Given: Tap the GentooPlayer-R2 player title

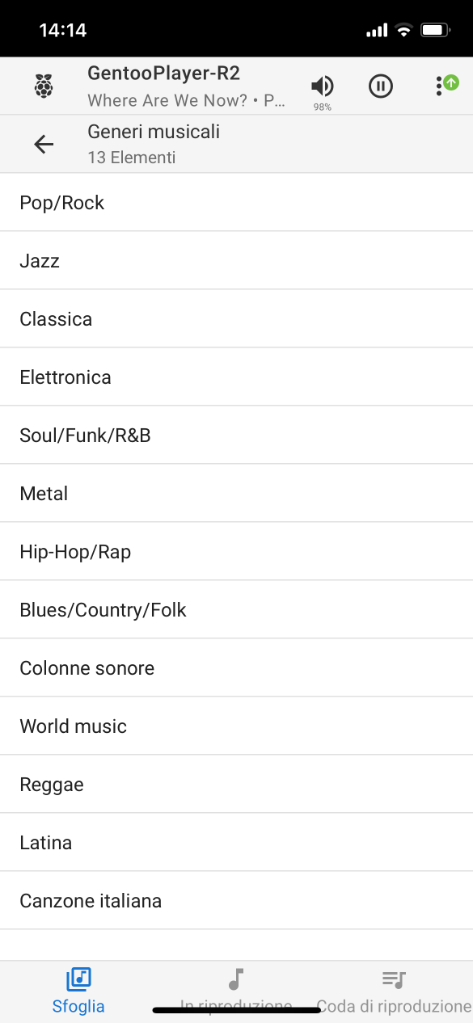Looking at the screenshot, I should tap(164, 74).
